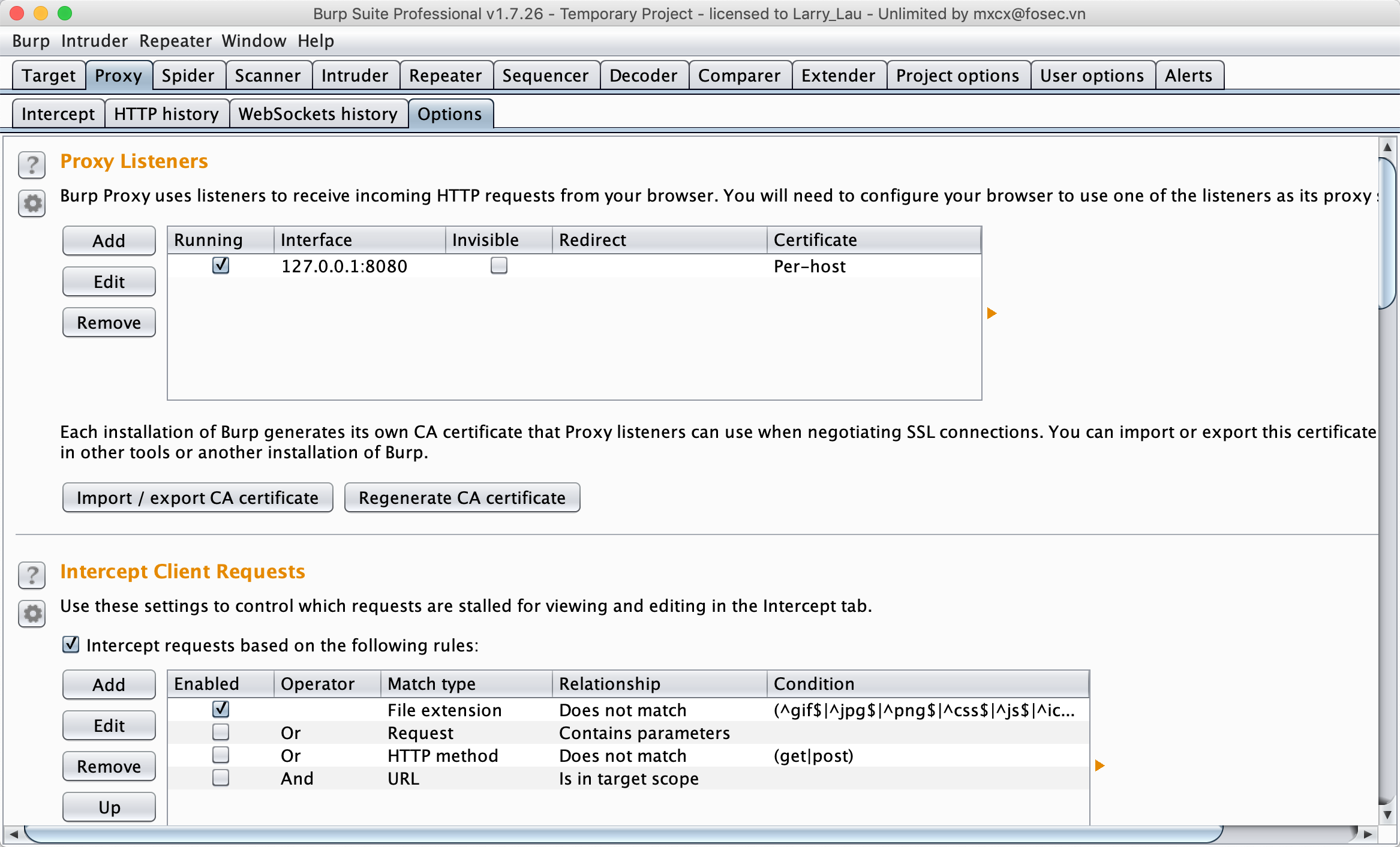
Task: Click the horizontal scrollbar thumb
Action: 624,834
